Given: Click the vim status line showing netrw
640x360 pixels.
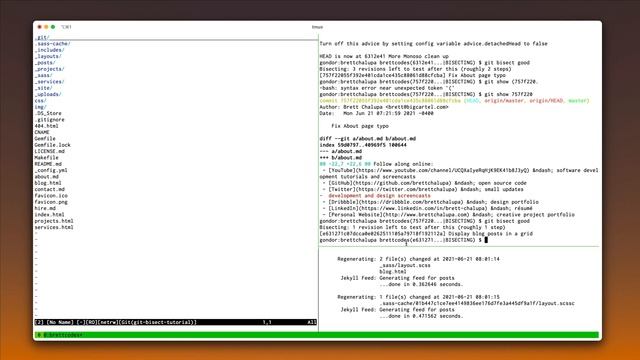Looking at the screenshot, I should (x=176, y=322).
